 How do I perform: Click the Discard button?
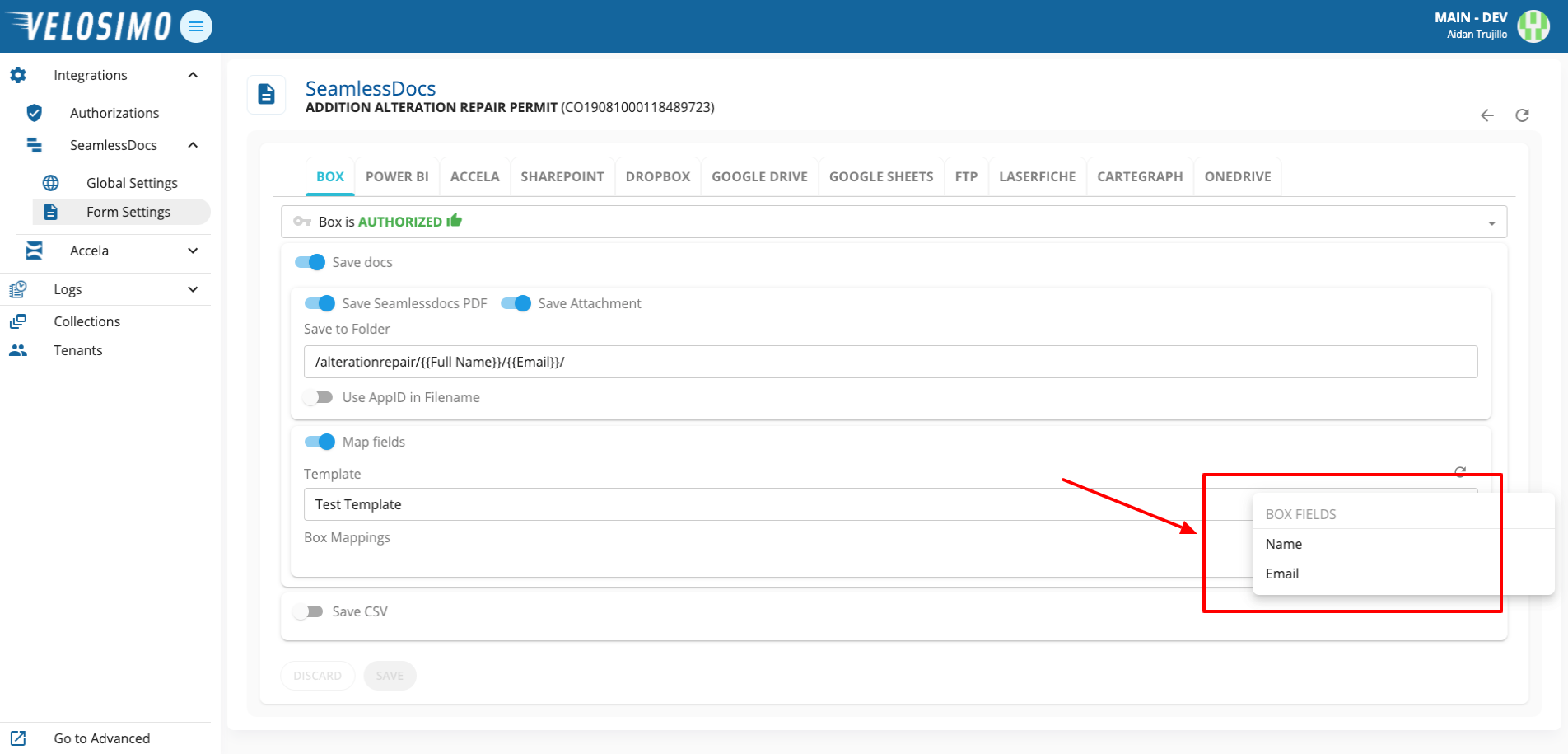[x=318, y=676]
